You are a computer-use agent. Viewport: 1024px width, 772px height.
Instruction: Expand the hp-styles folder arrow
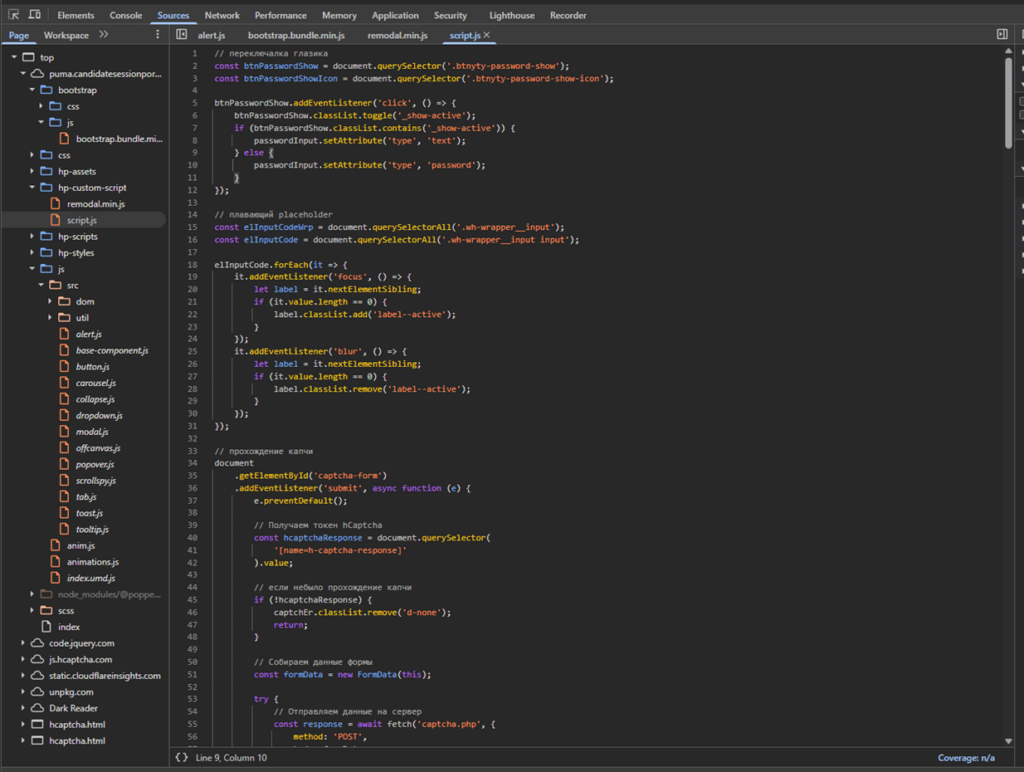tap(32, 253)
